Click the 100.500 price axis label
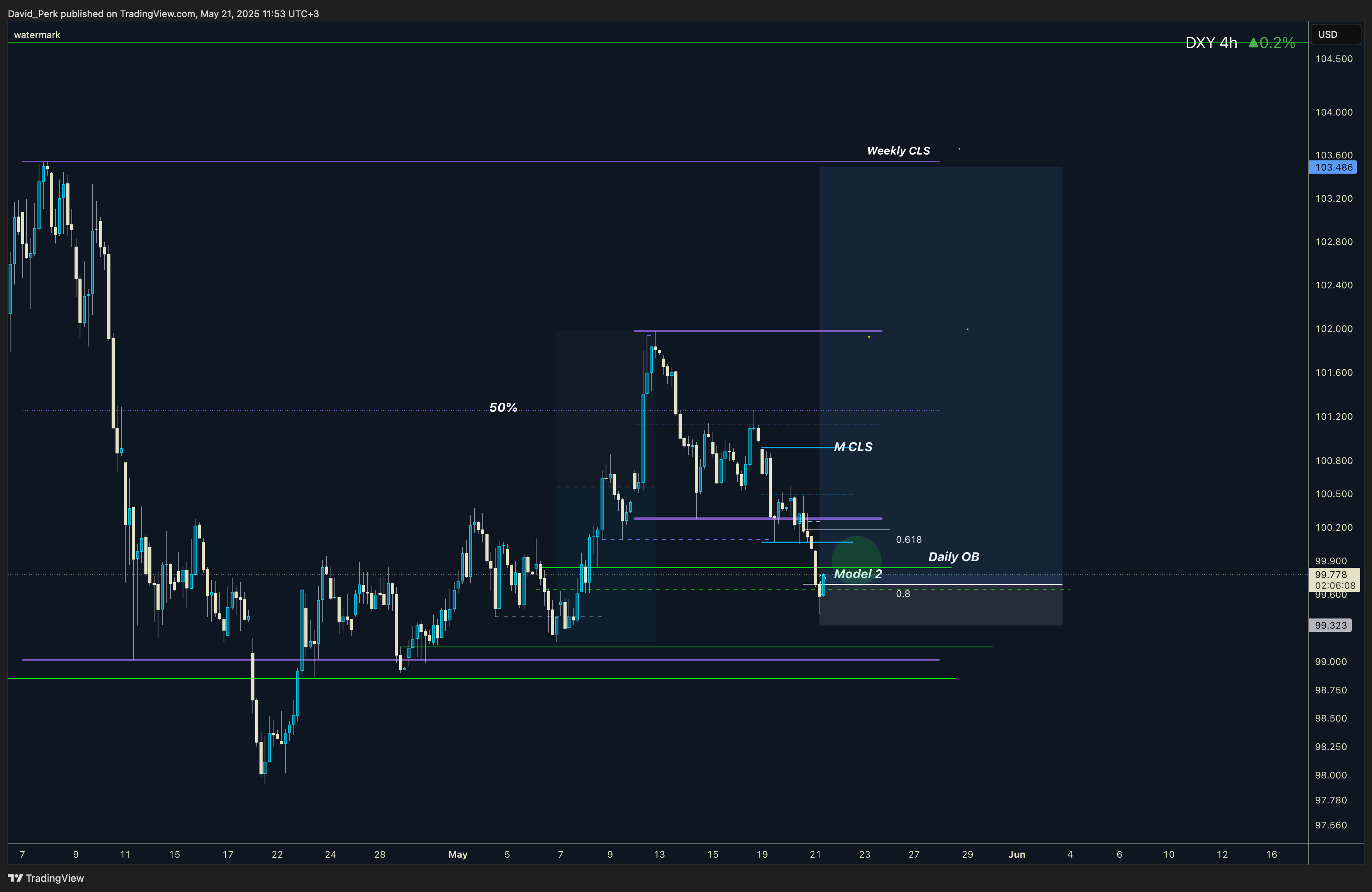1372x892 pixels. click(x=1334, y=494)
